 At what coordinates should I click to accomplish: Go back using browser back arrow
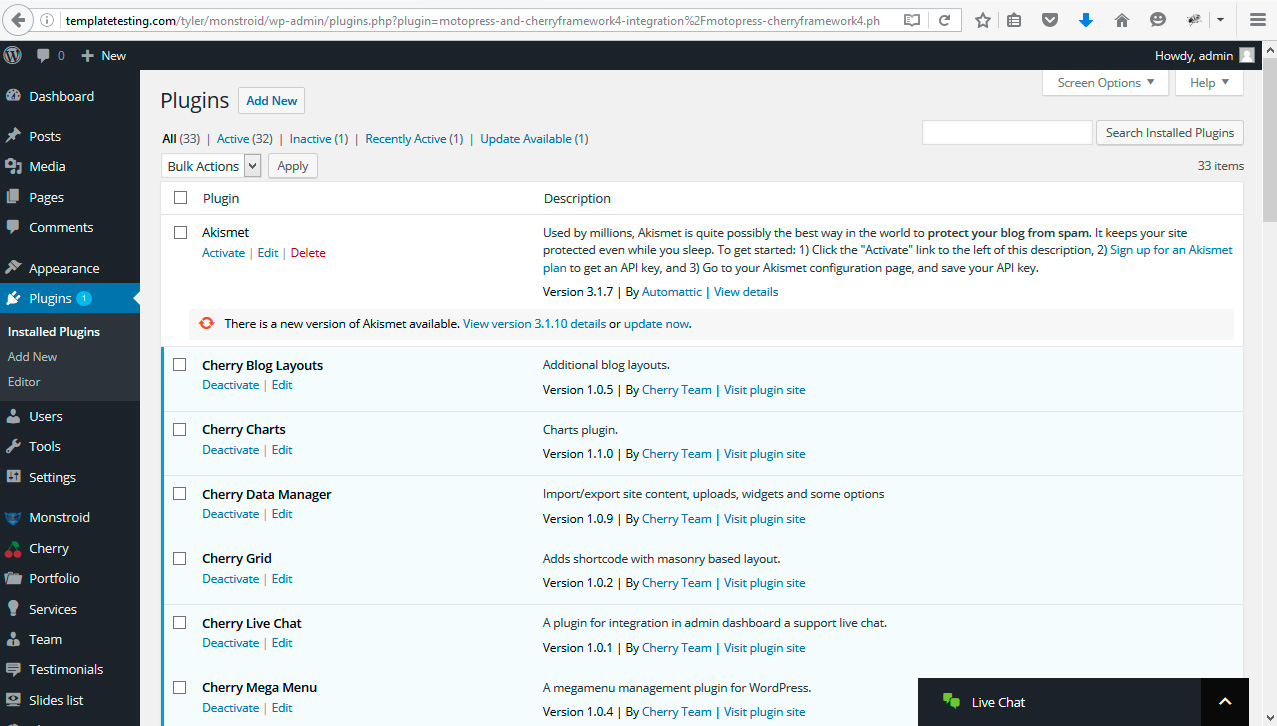19,20
